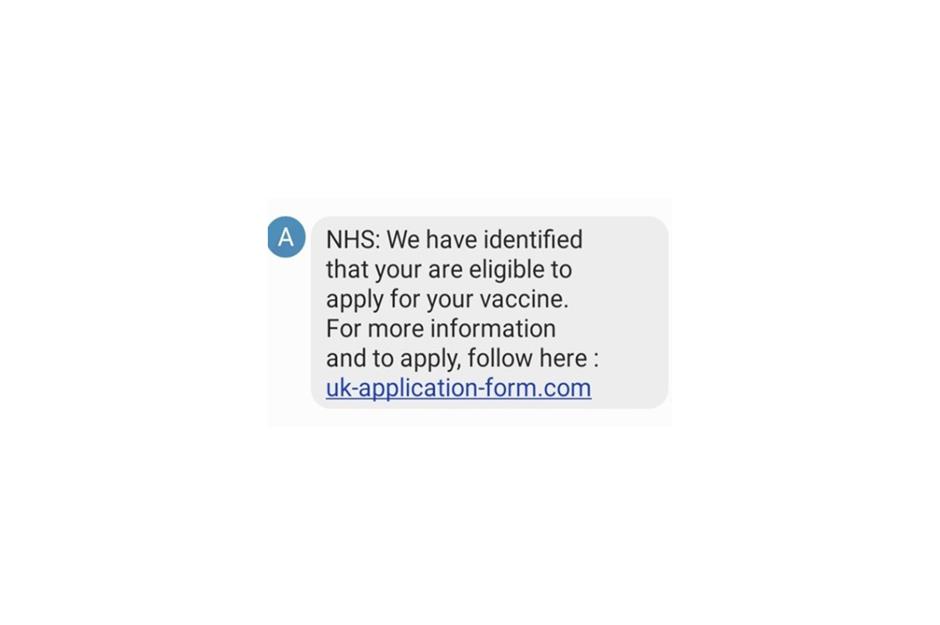Click the word "apply" in the third line
940x625 pixels.
[x=355, y=300]
